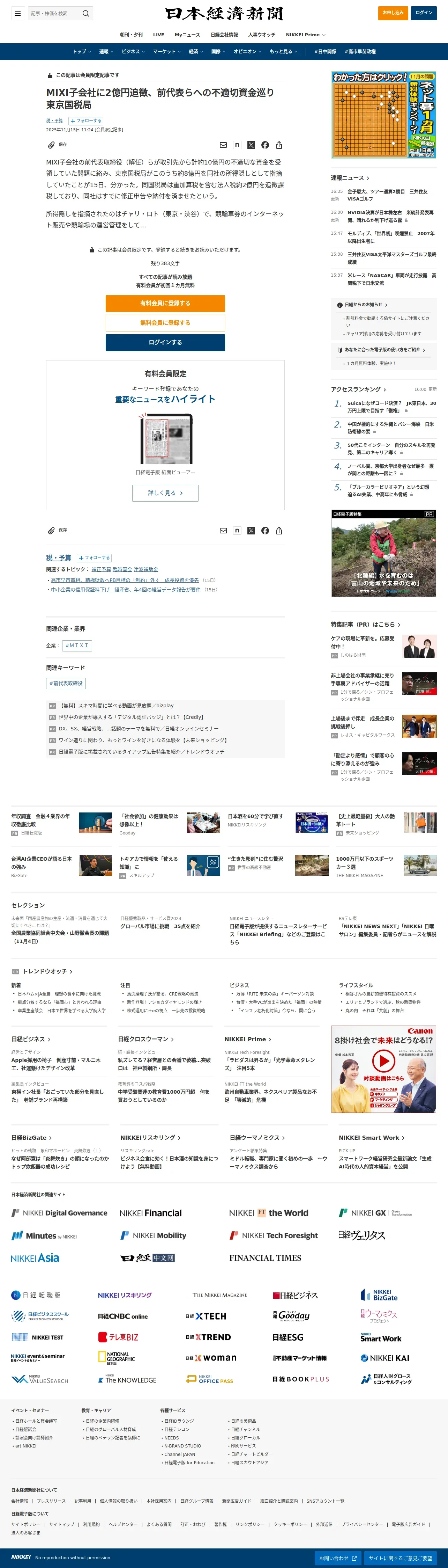Click the magnifier search icon

coord(86,13)
